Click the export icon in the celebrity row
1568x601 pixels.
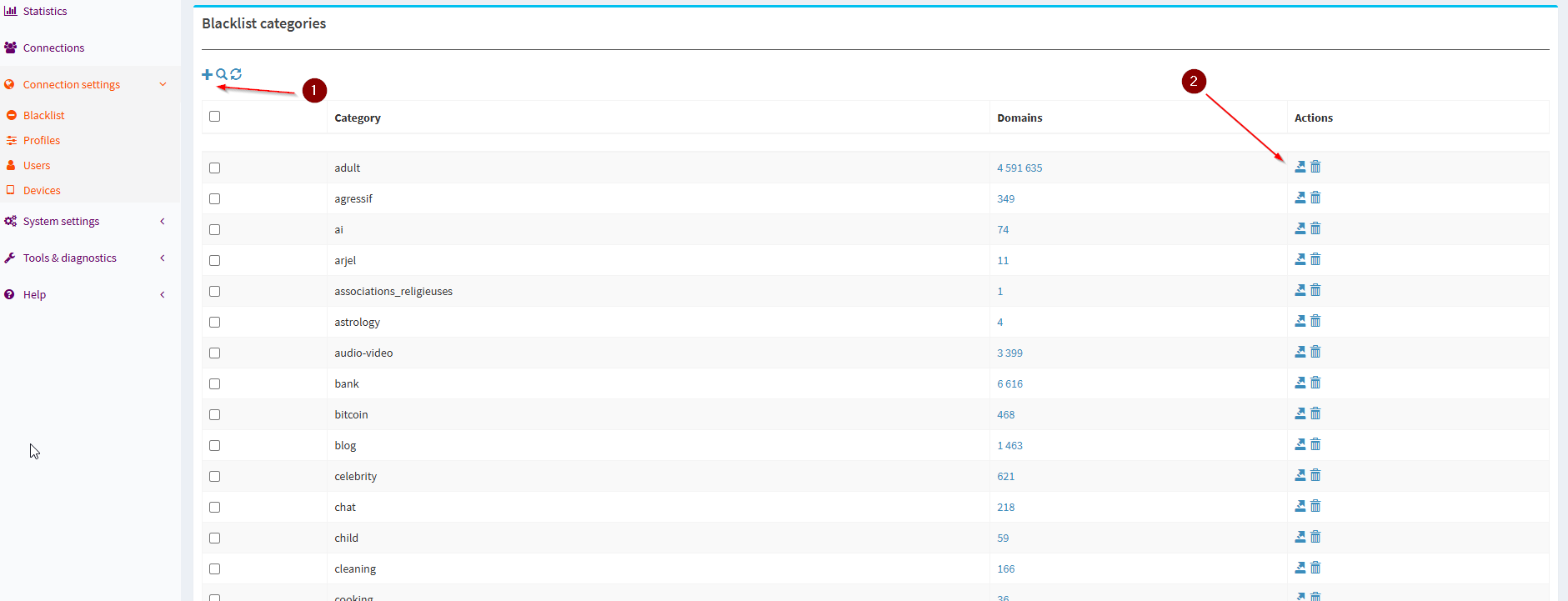(x=1300, y=475)
